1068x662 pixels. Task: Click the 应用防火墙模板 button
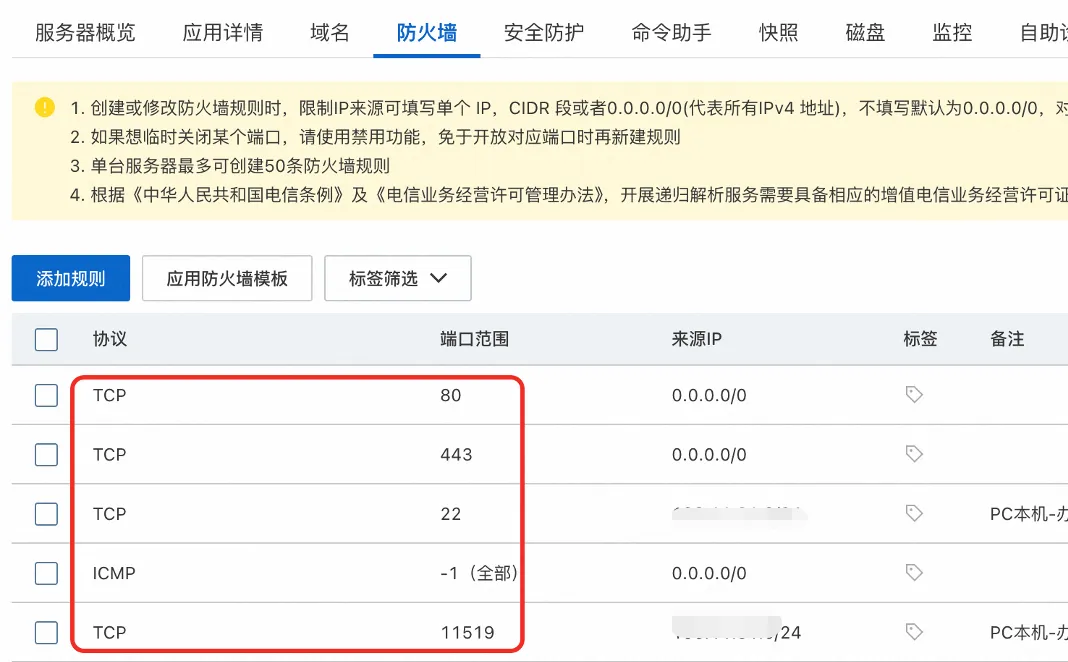227,278
